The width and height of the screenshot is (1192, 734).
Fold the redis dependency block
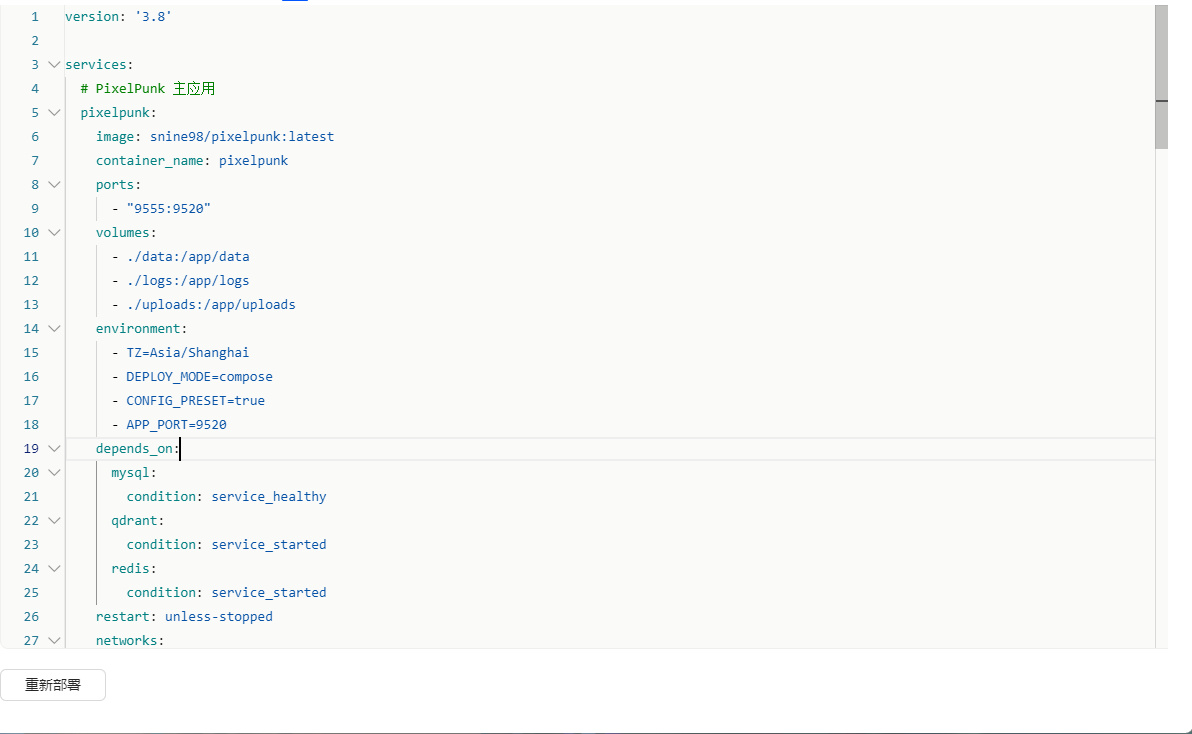click(x=54, y=569)
